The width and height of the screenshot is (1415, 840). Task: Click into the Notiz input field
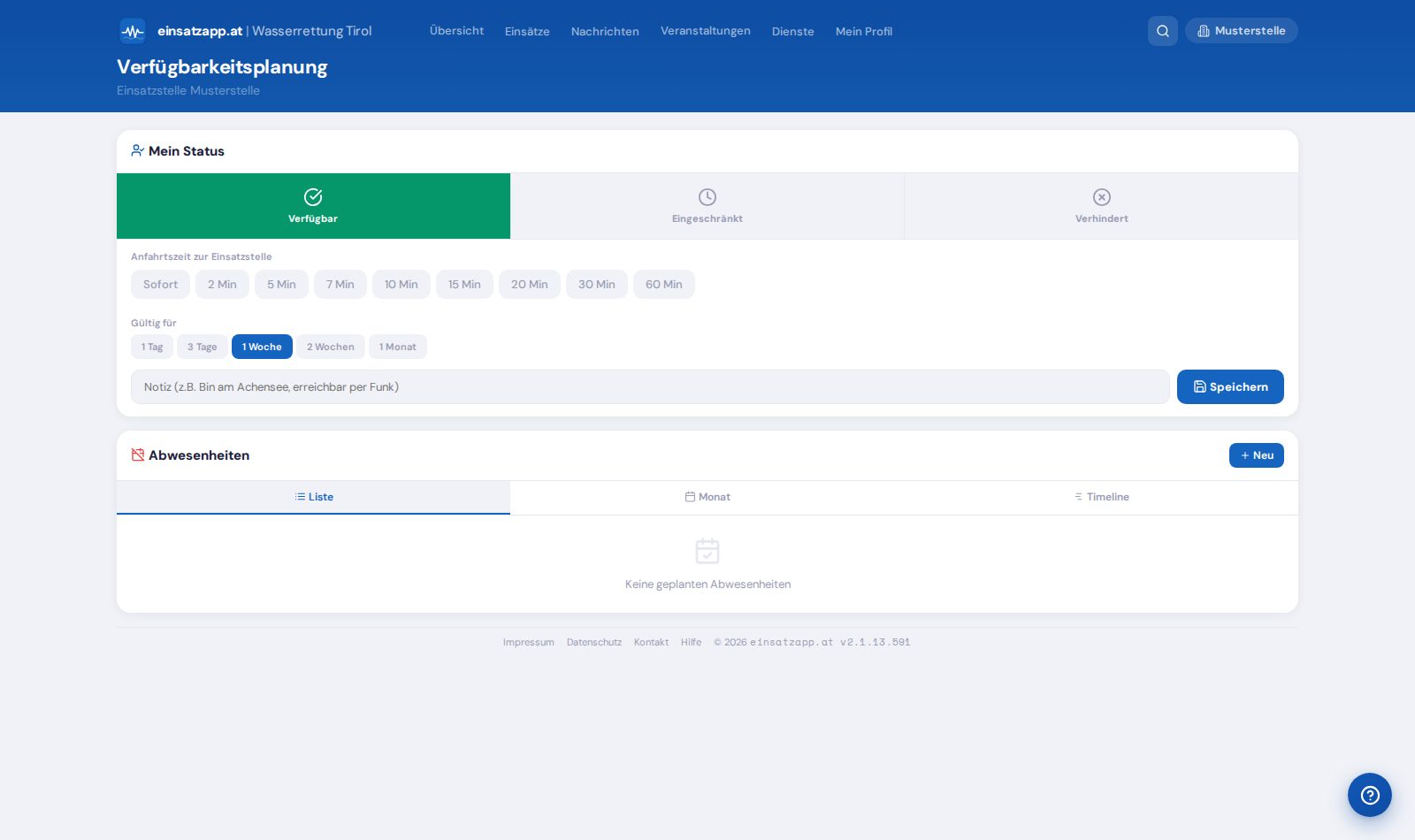[x=650, y=386]
